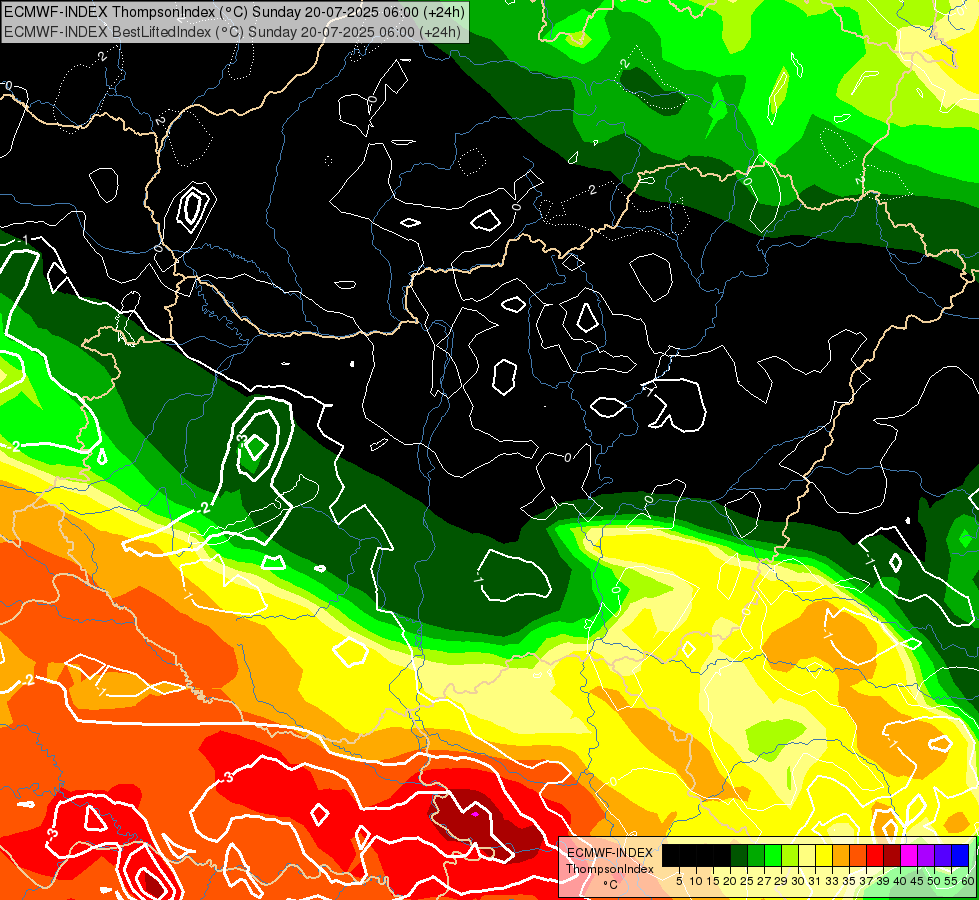Click the legend tick value 33
The image size is (979, 900).
click(x=833, y=881)
